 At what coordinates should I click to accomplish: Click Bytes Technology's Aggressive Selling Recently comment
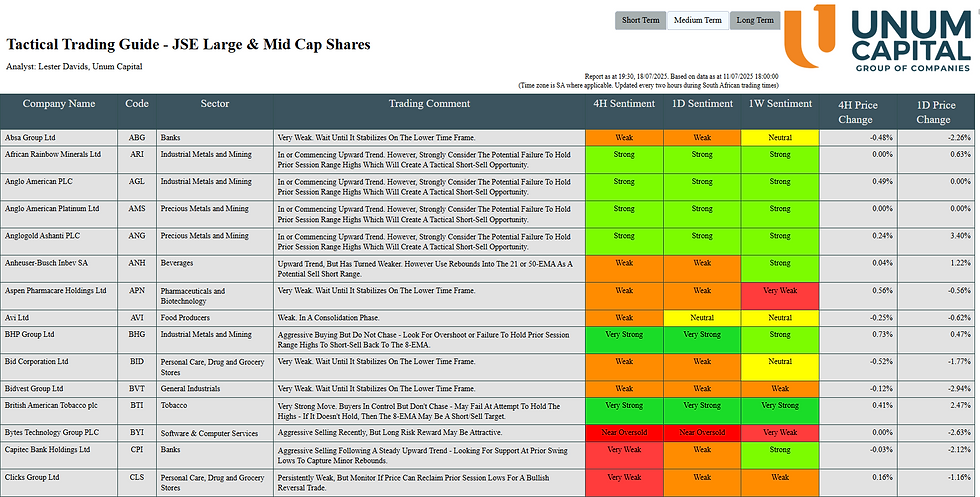390,433
